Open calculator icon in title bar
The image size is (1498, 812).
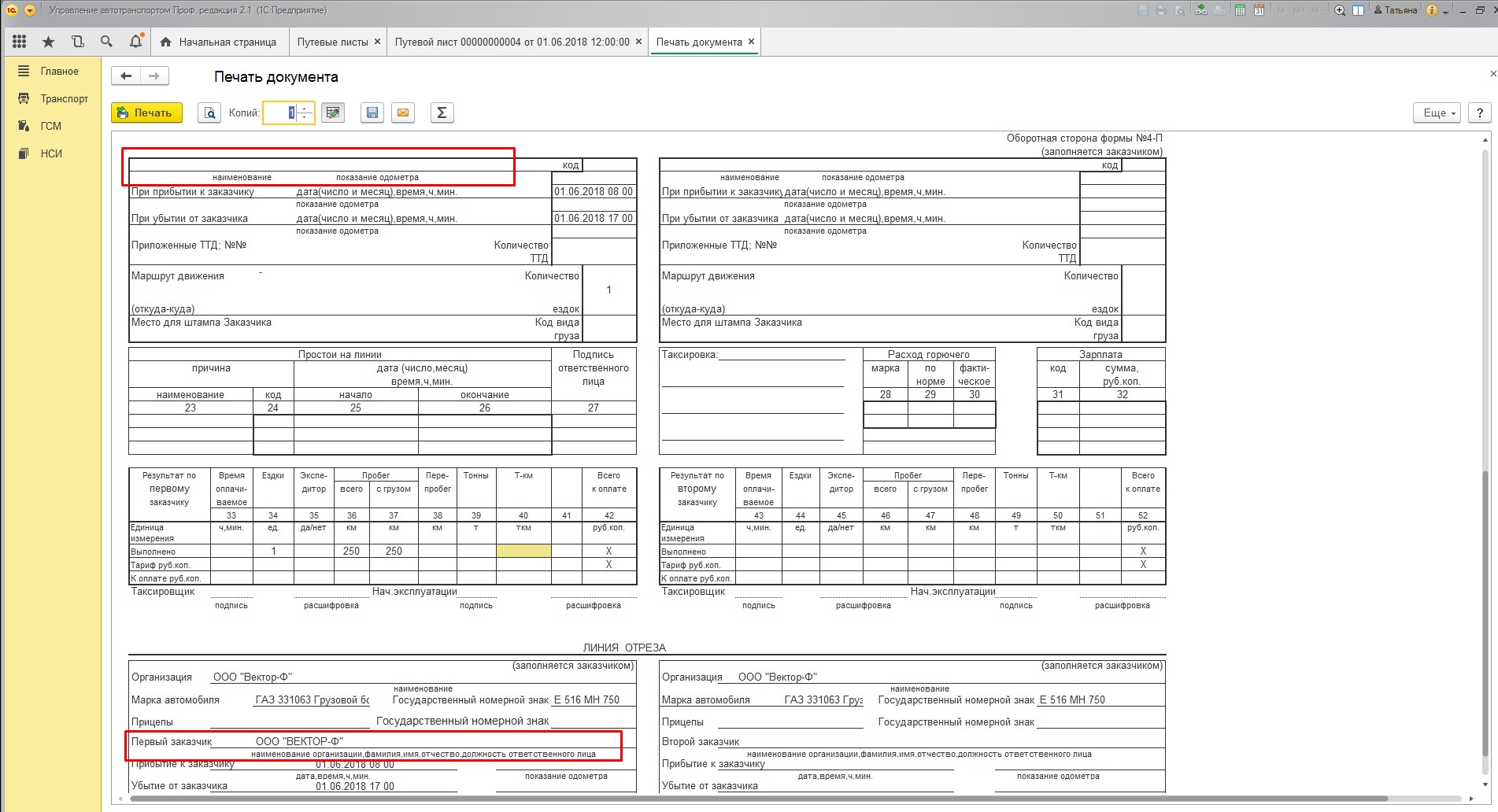click(1240, 10)
